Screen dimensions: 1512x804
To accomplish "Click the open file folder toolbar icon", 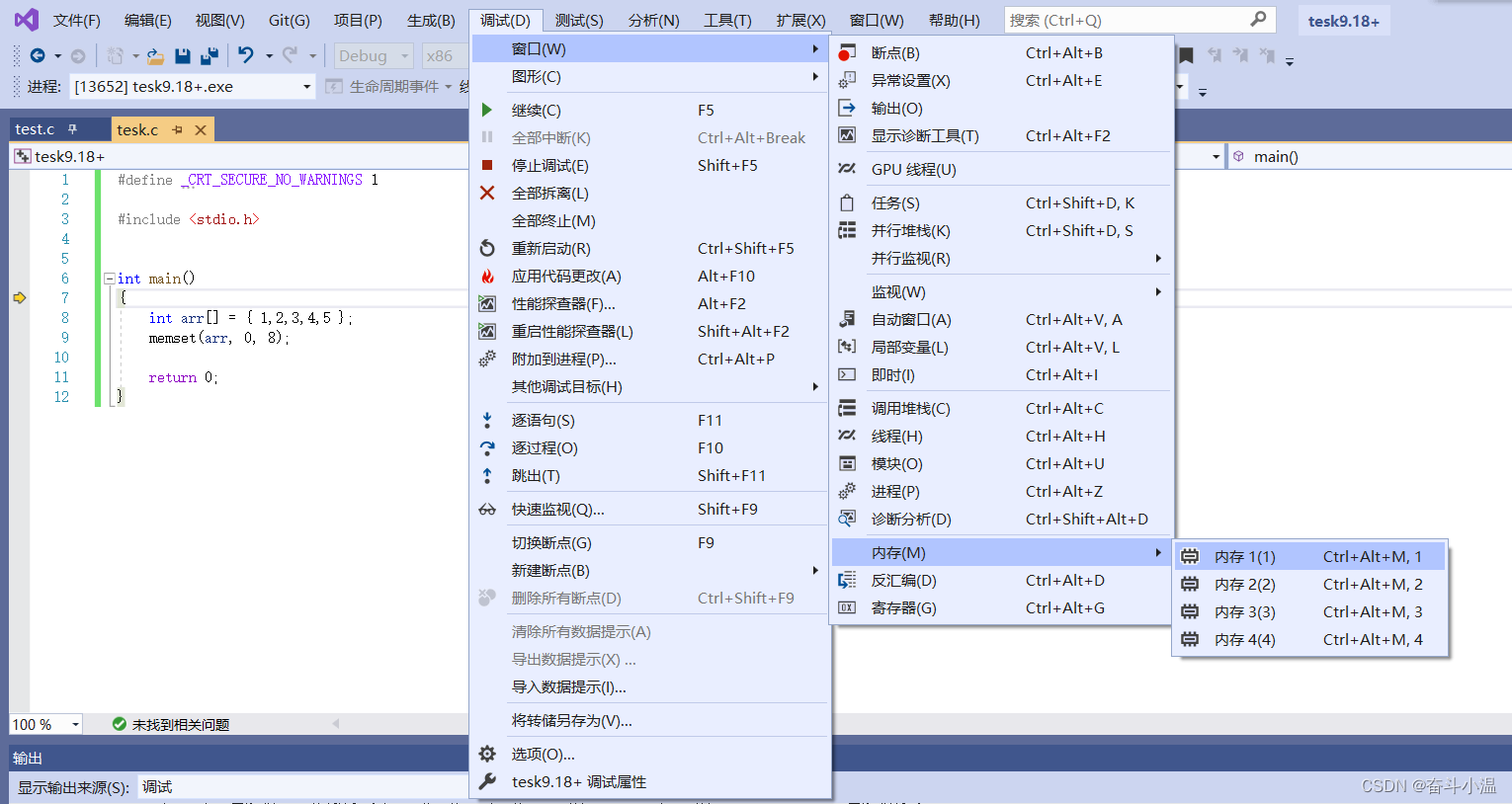I will [x=156, y=55].
